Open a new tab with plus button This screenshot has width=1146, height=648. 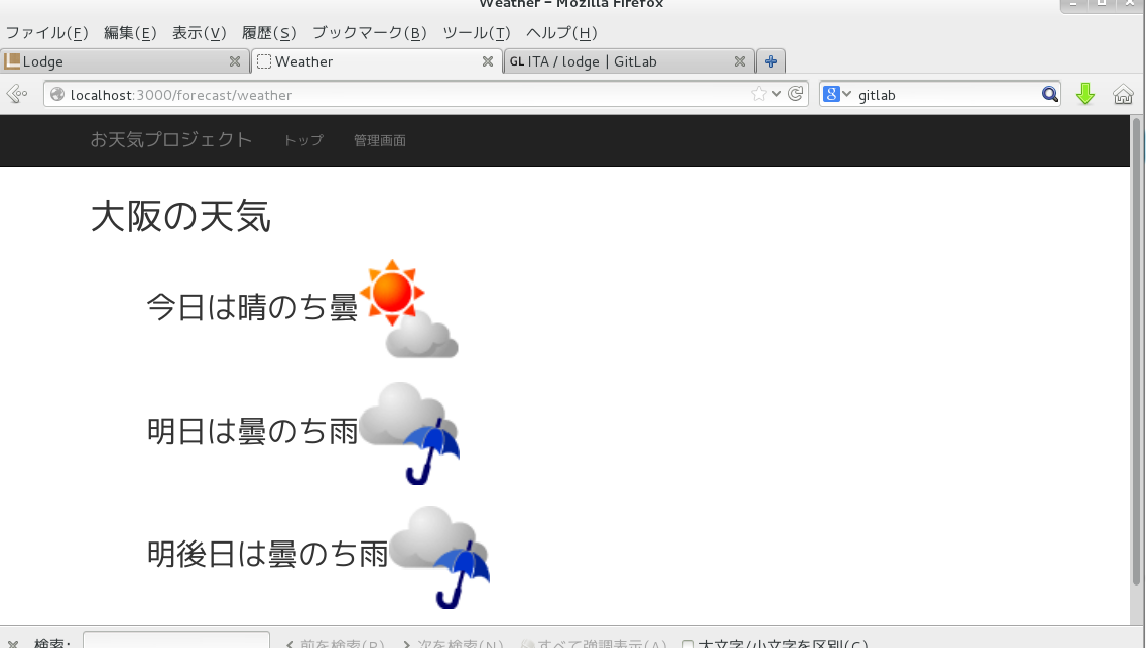[x=770, y=61]
